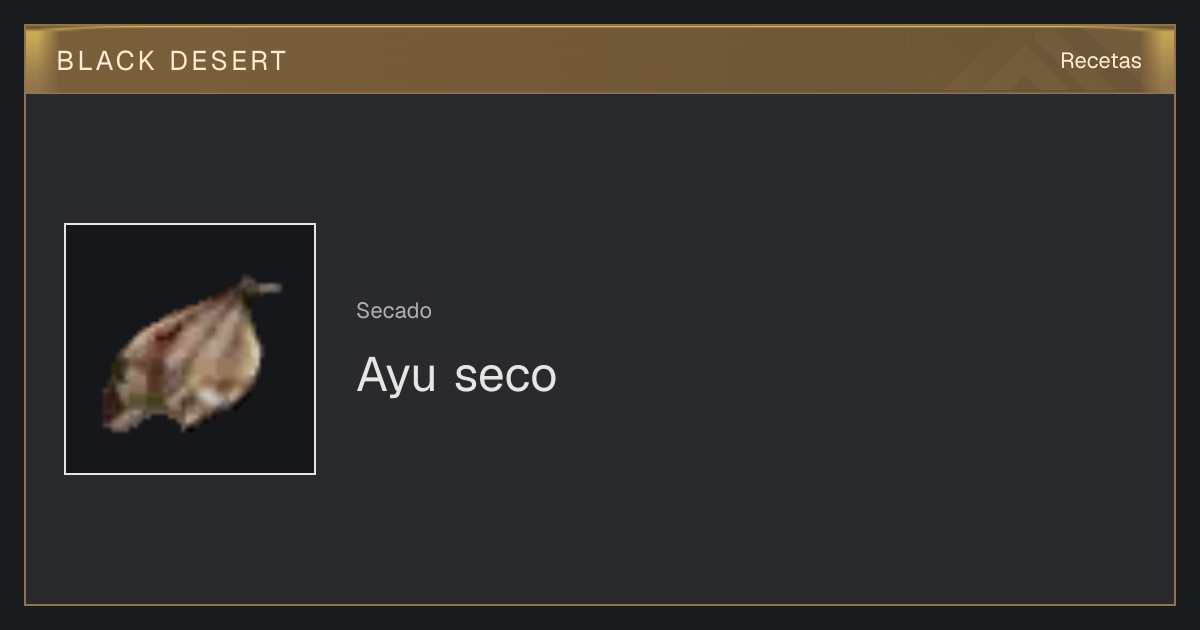Image resolution: width=1200 pixels, height=630 pixels.
Task: Click the word DESERT in the header
Action: click(229, 61)
